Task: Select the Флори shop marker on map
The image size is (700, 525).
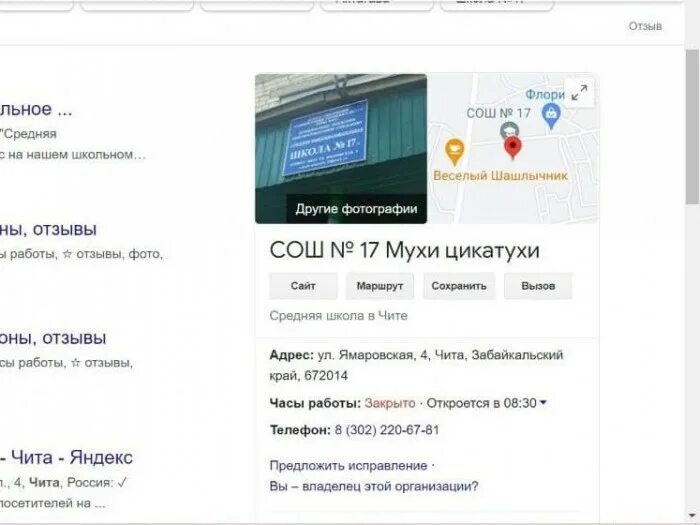Action: click(x=551, y=116)
